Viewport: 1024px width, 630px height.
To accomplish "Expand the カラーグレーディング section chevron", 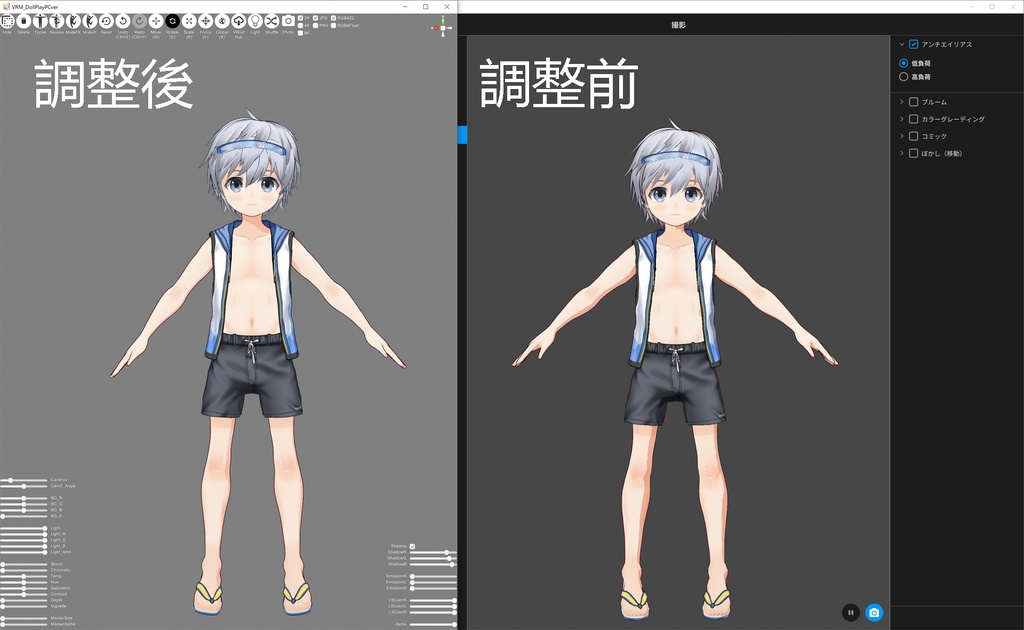I will point(902,119).
